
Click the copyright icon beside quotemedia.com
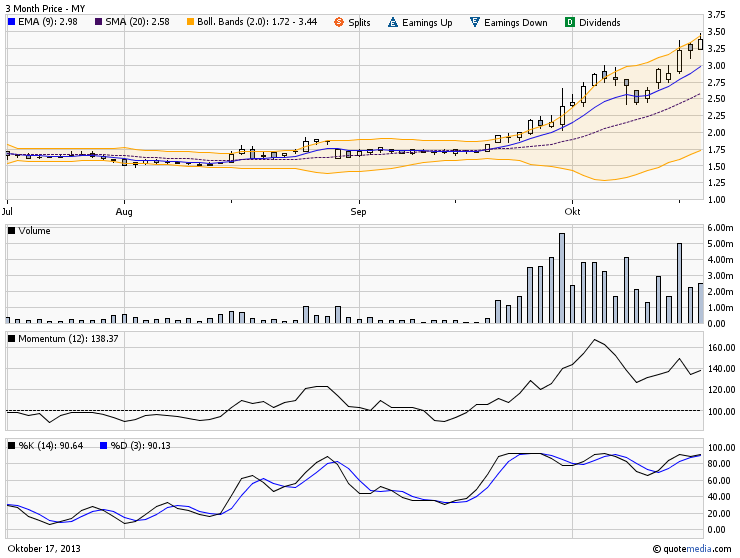click(x=656, y=548)
